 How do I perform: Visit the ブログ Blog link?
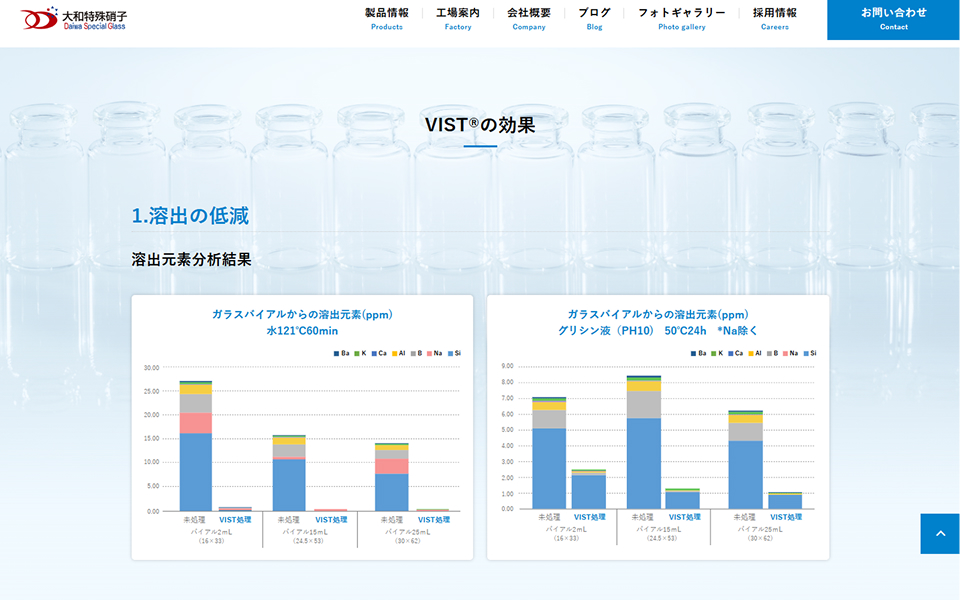(x=594, y=18)
